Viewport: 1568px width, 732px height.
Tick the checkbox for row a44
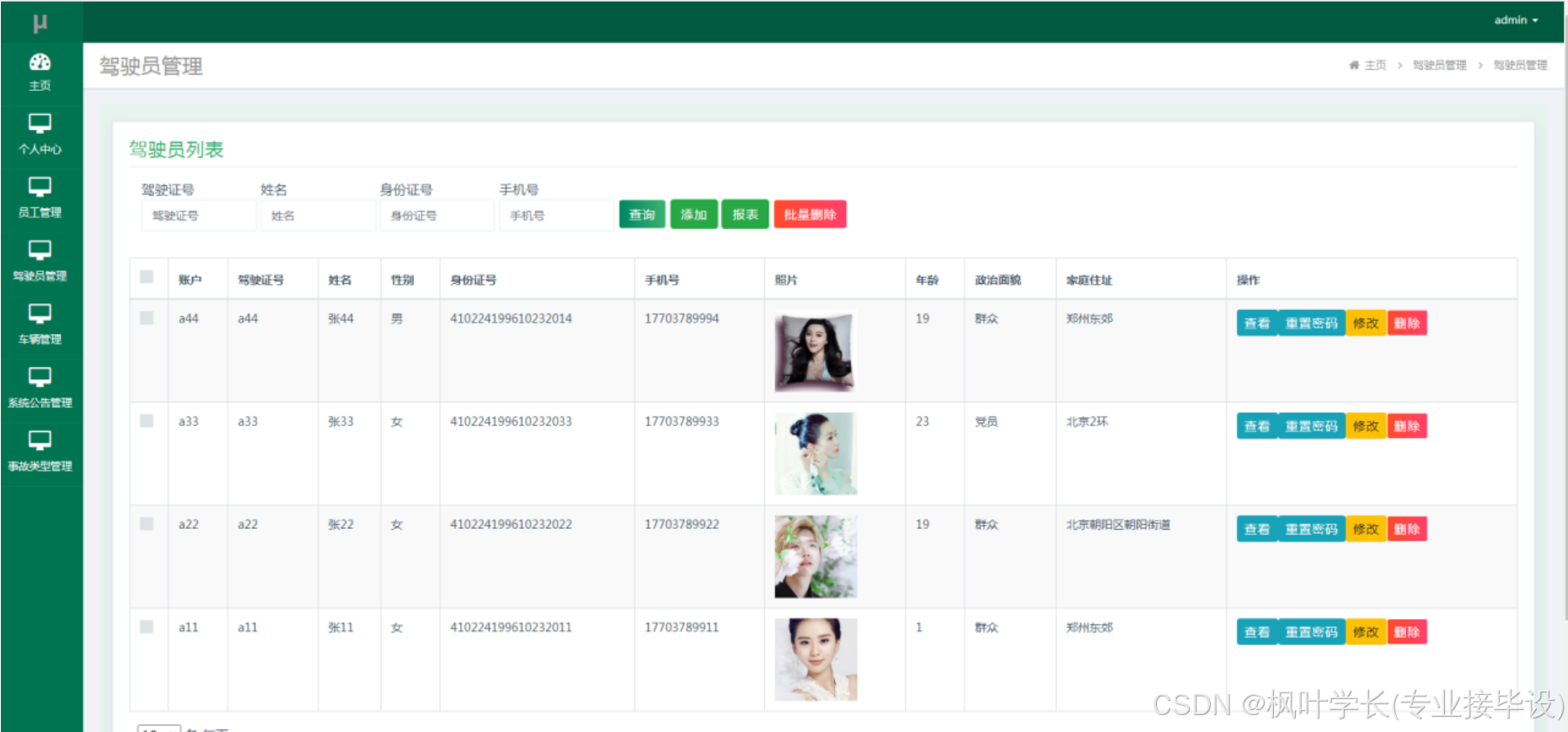pos(147,318)
